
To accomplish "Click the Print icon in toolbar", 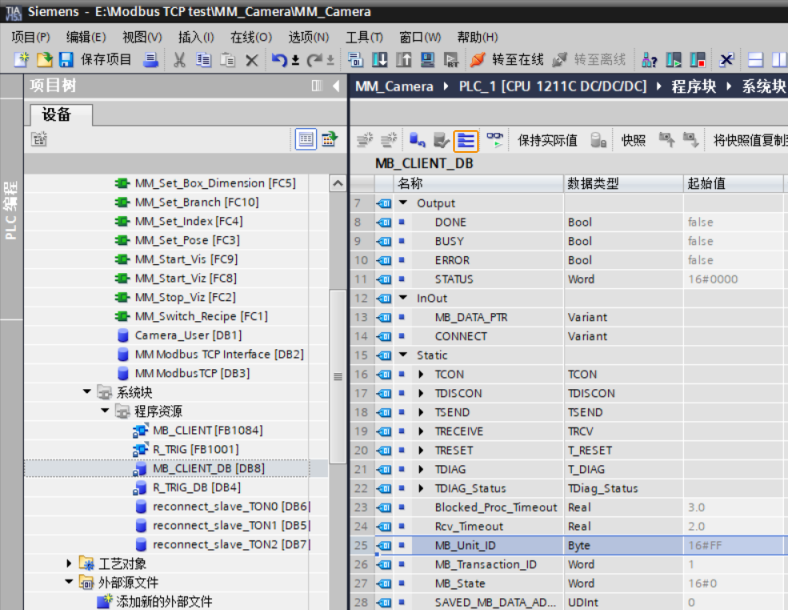I will tap(151, 60).
